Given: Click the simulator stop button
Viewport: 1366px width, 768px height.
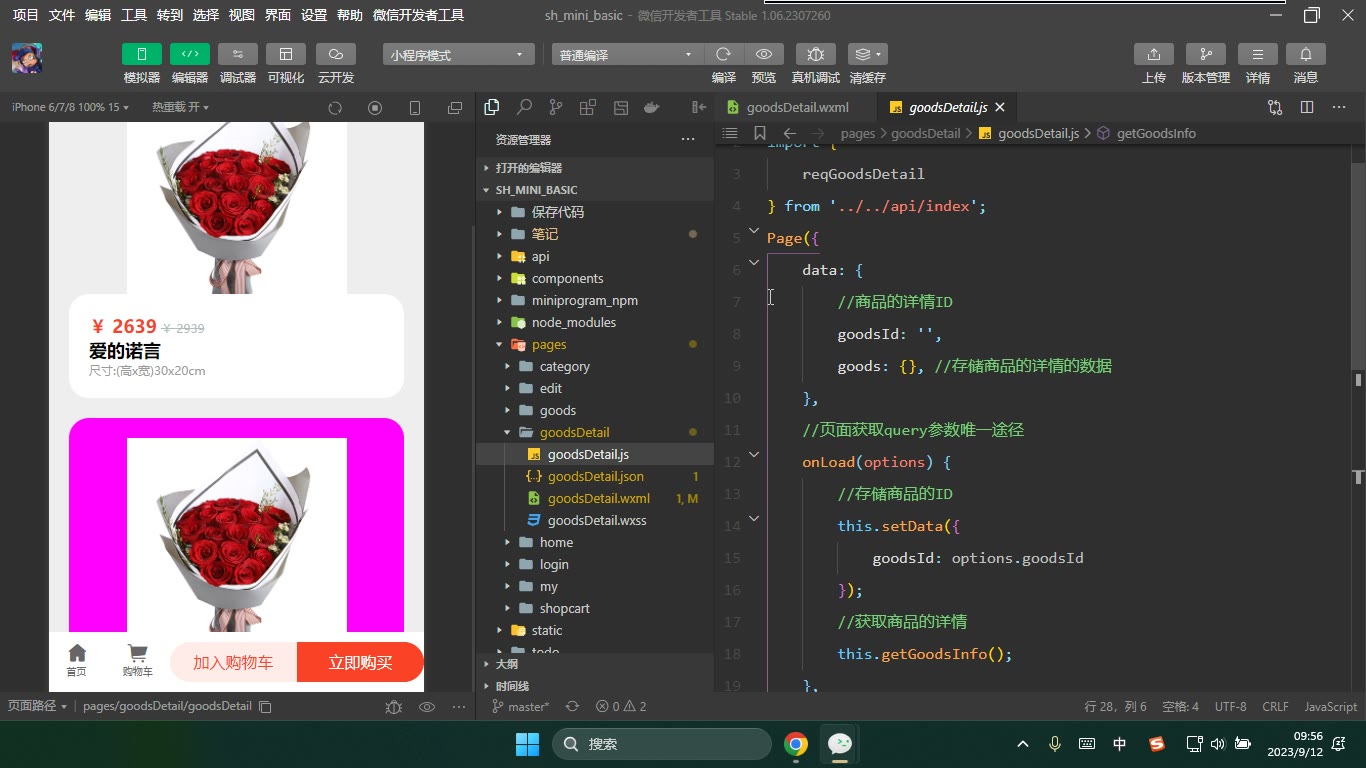Looking at the screenshot, I should pos(375,108).
